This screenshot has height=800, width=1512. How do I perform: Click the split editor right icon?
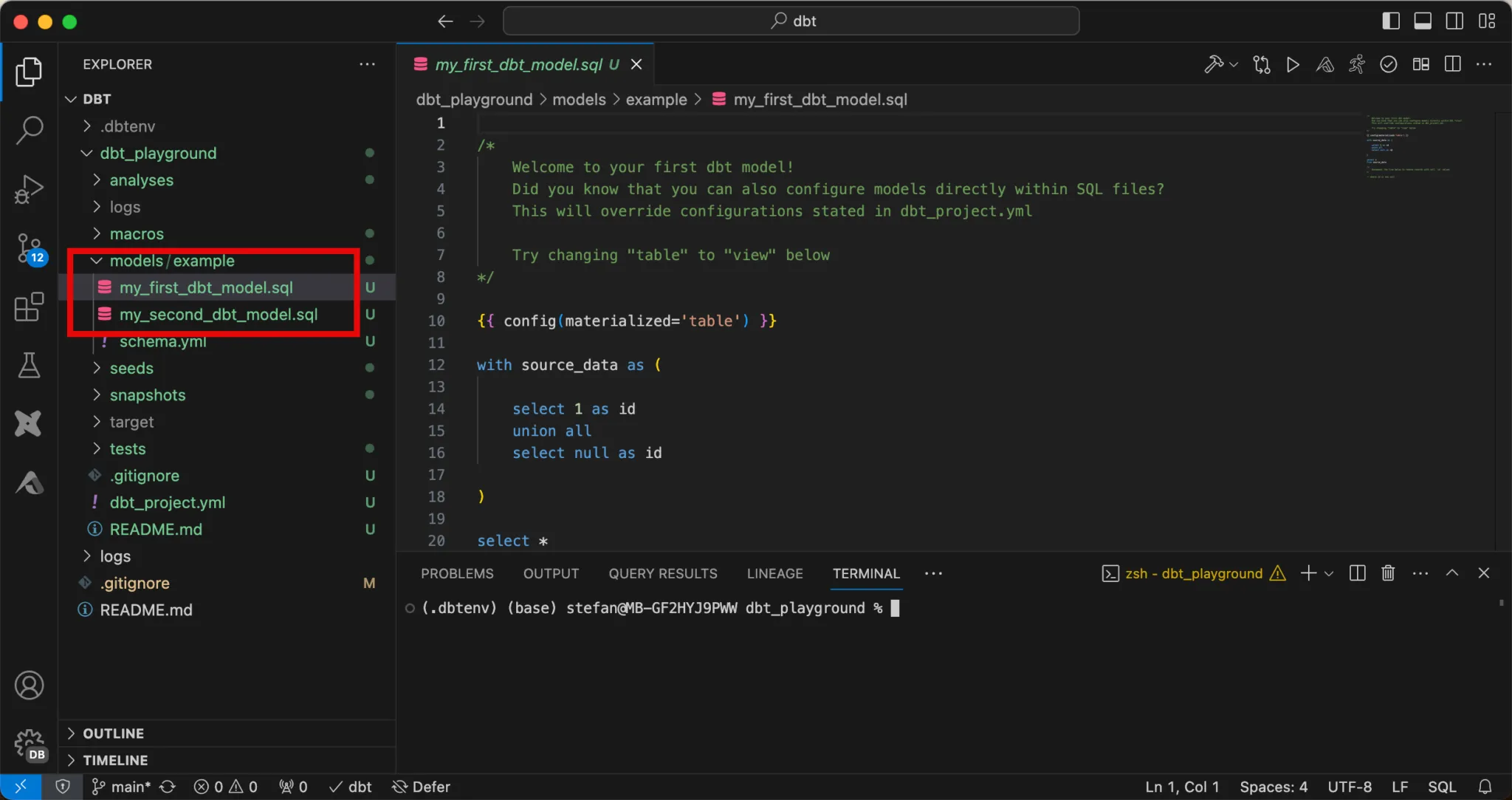point(1452,65)
